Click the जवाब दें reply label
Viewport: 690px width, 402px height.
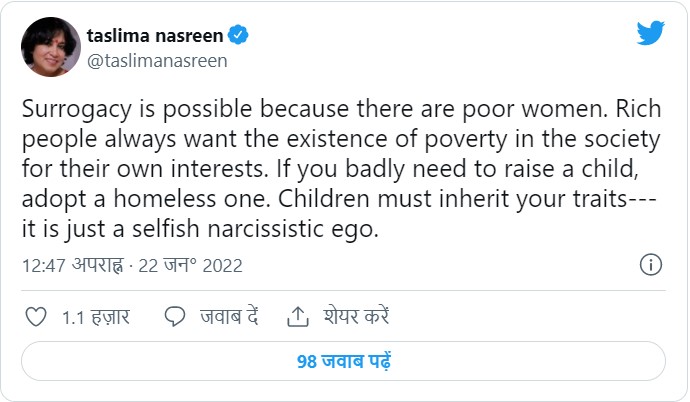click(229, 317)
